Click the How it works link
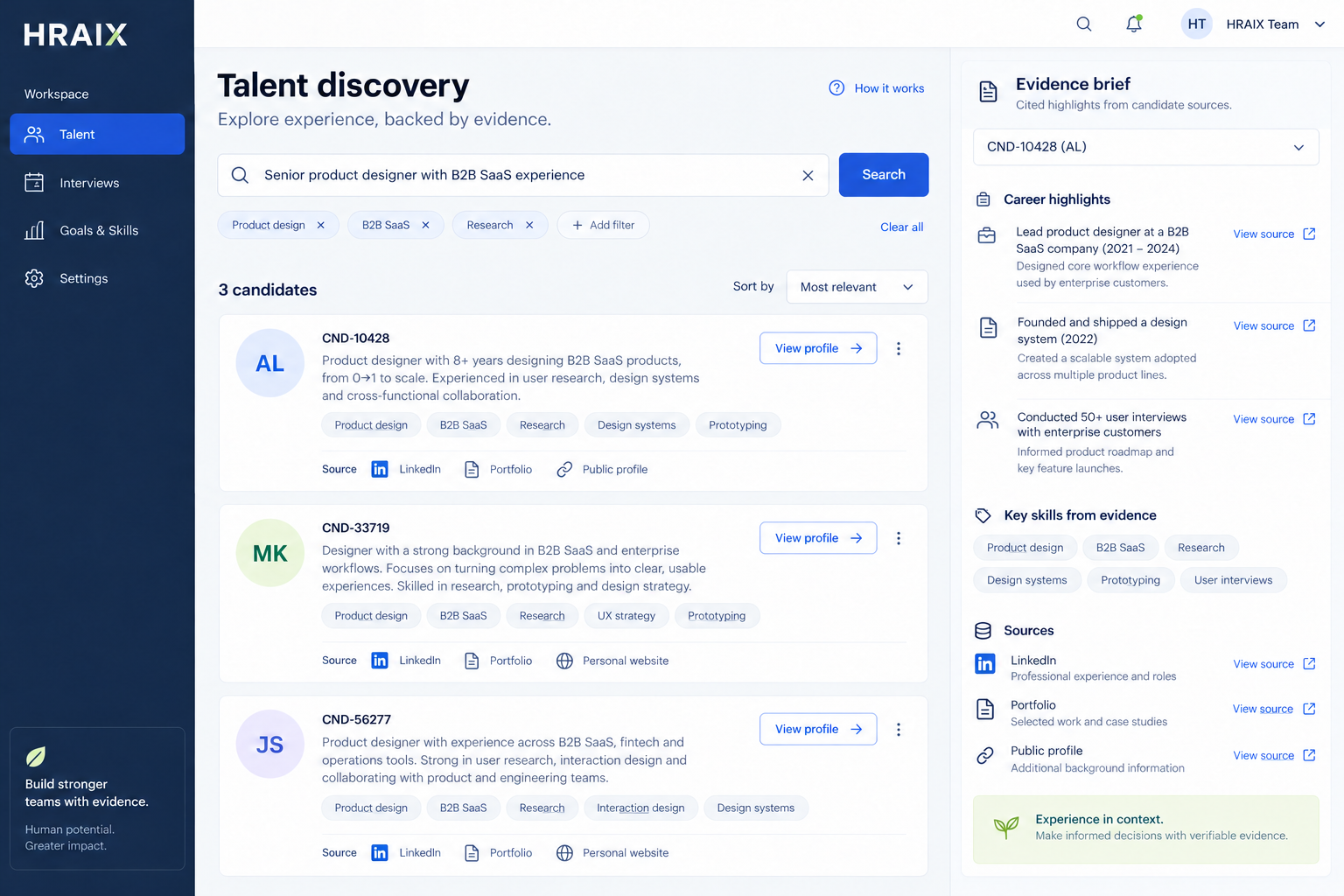This screenshot has width=1344, height=896. point(877,88)
